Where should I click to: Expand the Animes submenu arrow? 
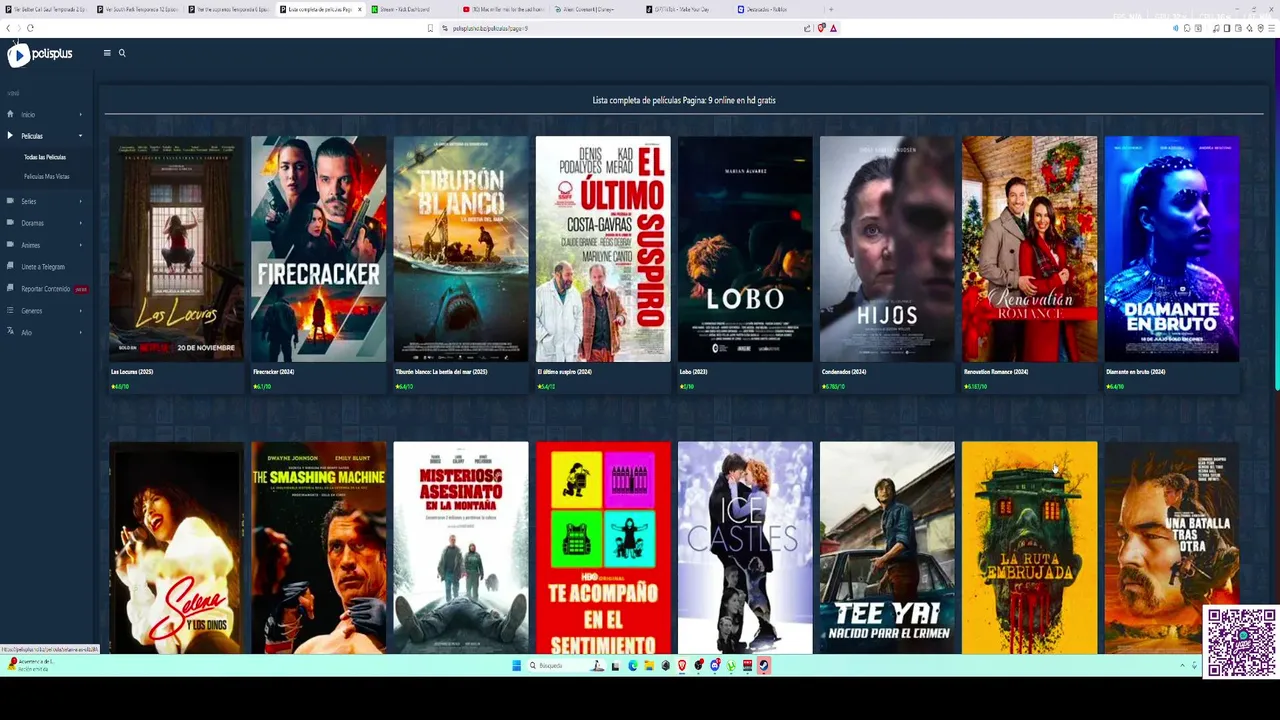(80, 245)
